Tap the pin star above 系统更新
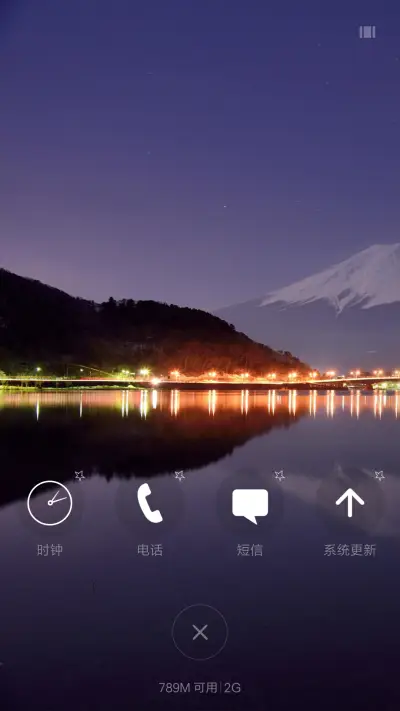 pyautogui.click(x=379, y=476)
